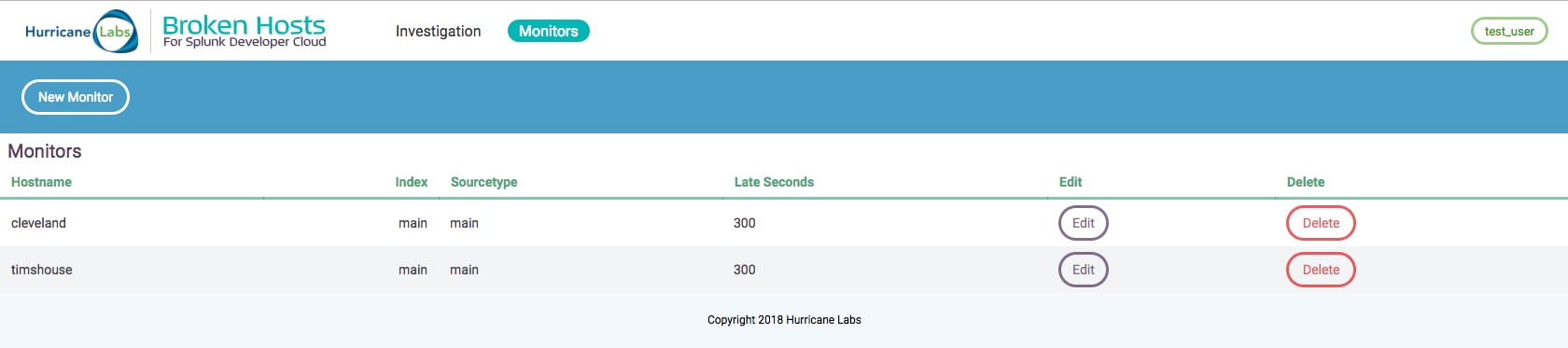The width and height of the screenshot is (1568, 348).
Task: Open the Broken Hosts app title
Action: 244,31
